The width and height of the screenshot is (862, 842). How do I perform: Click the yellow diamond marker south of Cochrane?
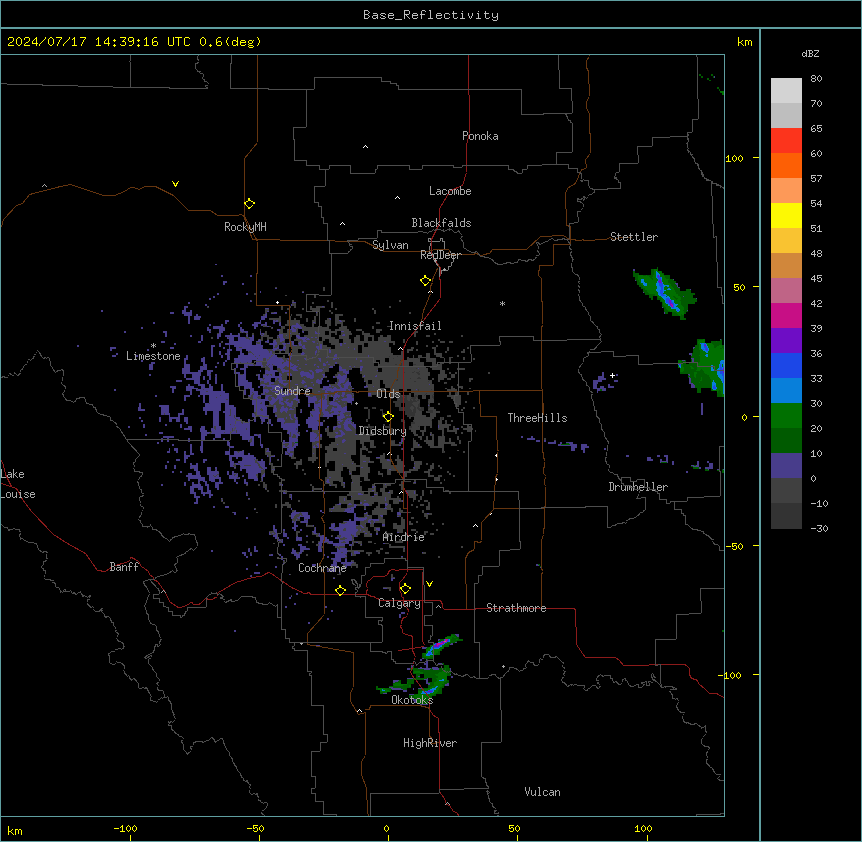click(340, 590)
